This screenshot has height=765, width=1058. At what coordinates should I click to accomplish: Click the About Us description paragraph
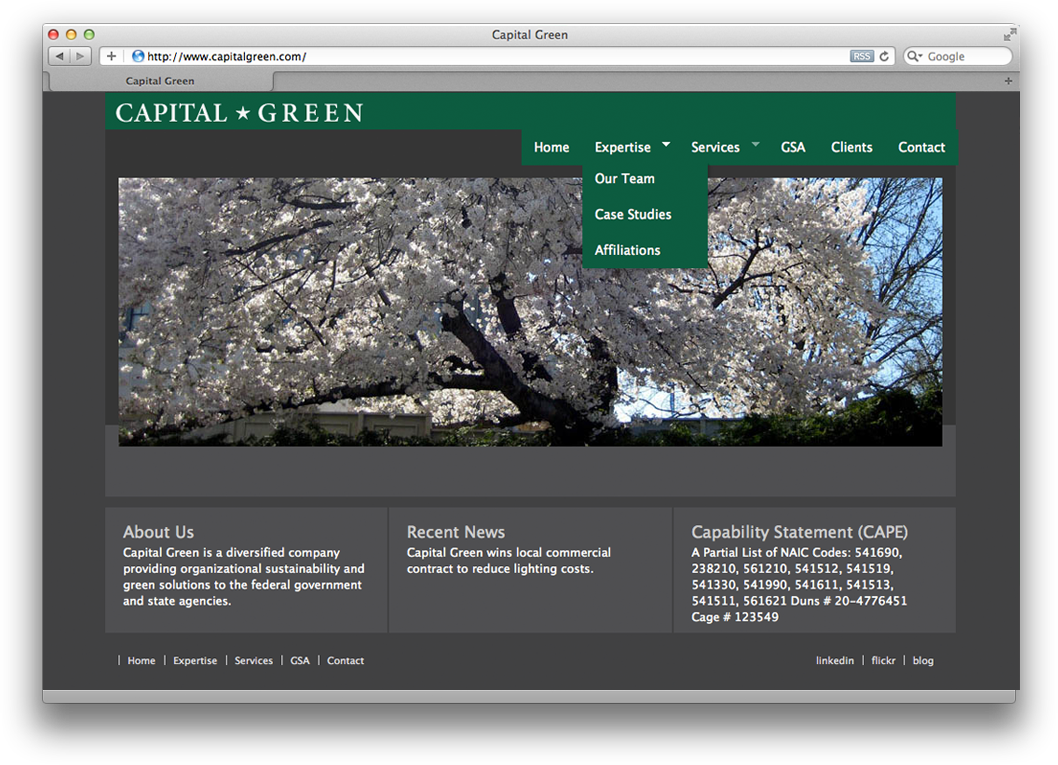click(244, 577)
